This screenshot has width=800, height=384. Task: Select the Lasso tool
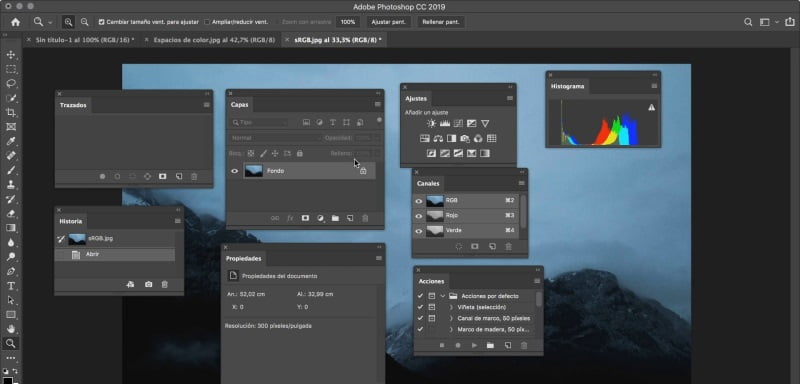point(11,83)
